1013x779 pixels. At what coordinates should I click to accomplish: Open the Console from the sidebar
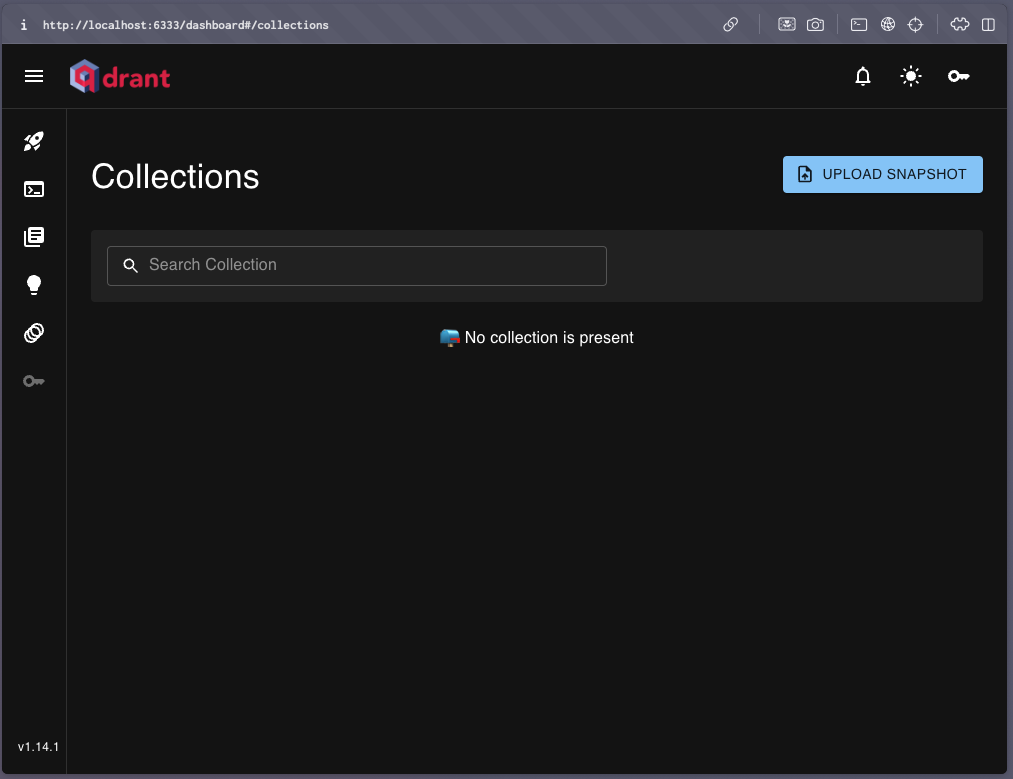pos(34,189)
